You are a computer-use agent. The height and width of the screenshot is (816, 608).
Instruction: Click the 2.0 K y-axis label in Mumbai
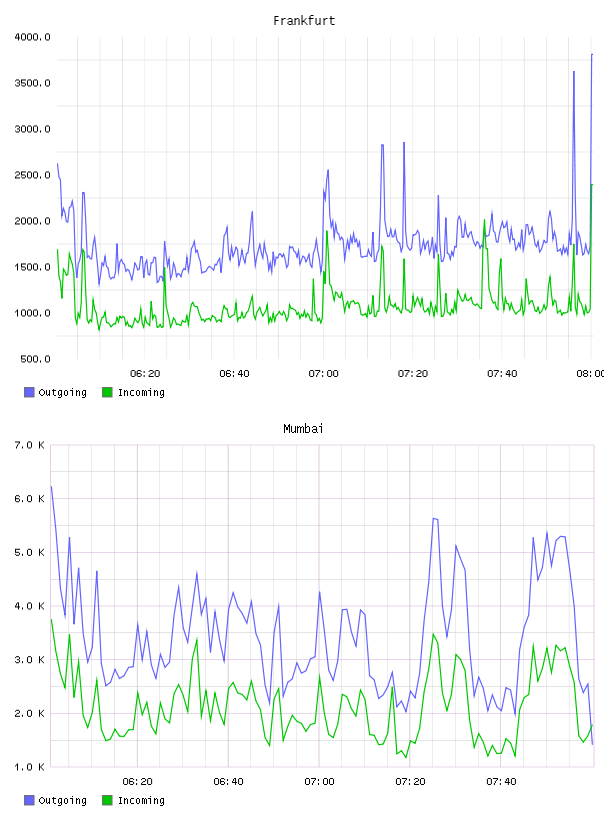(x=29, y=713)
